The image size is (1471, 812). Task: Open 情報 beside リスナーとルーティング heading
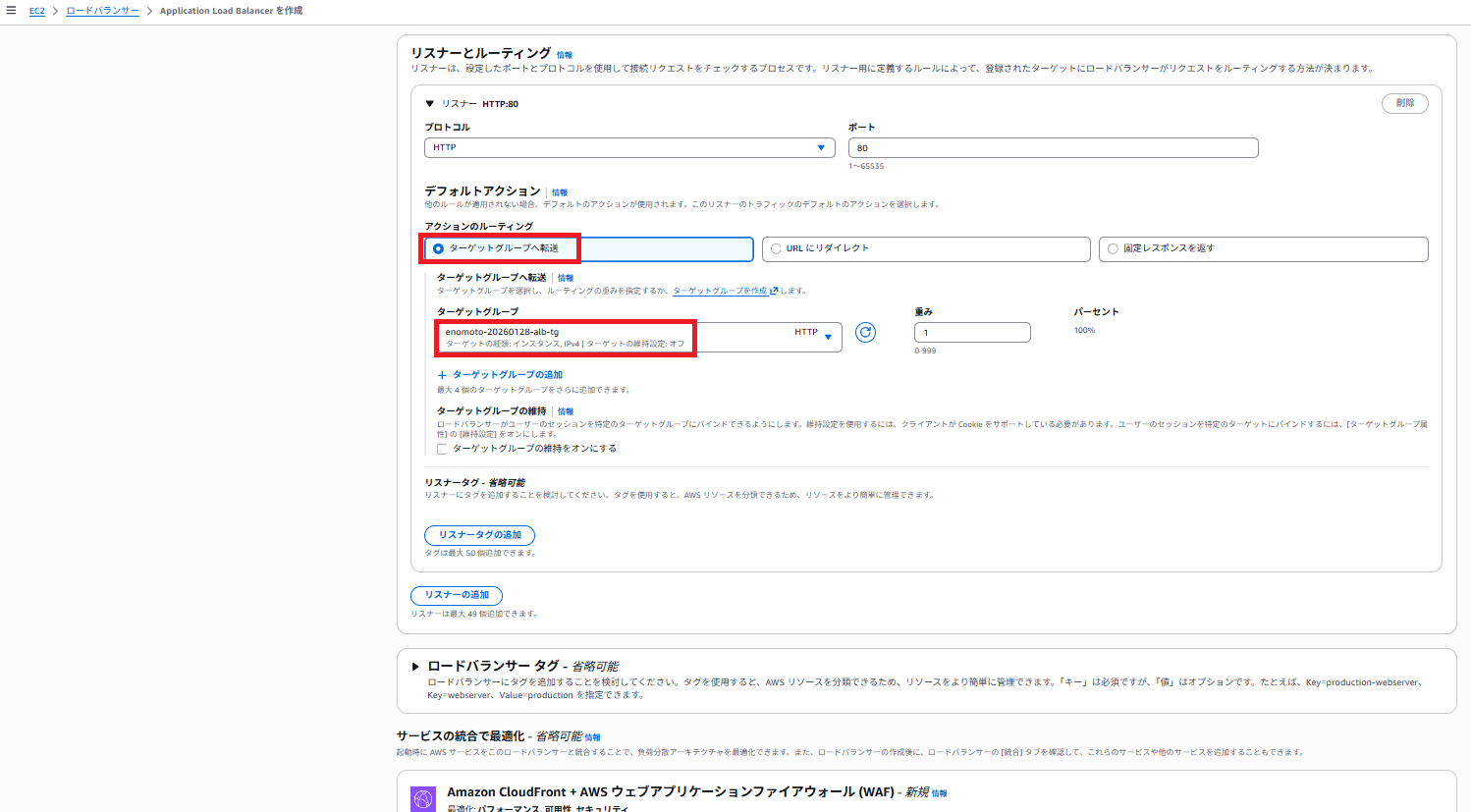click(x=564, y=55)
